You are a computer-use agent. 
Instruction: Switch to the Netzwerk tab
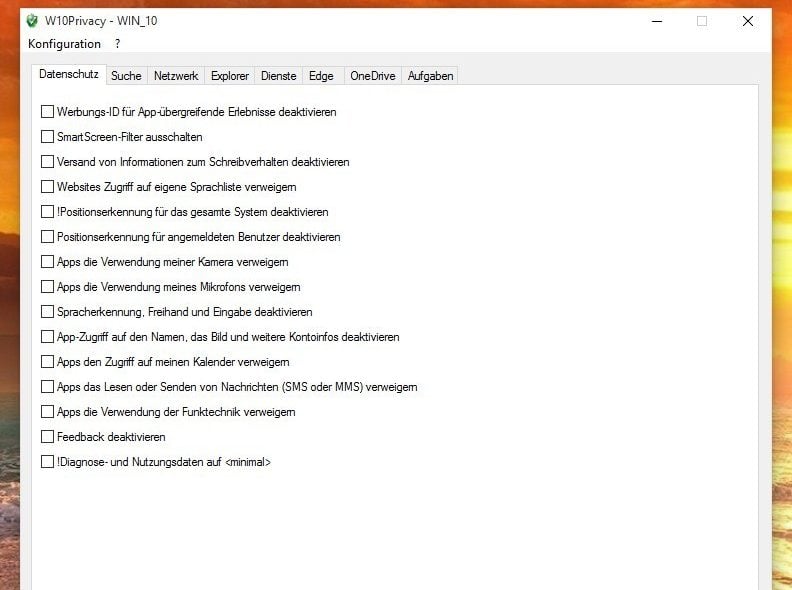pos(176,76)
